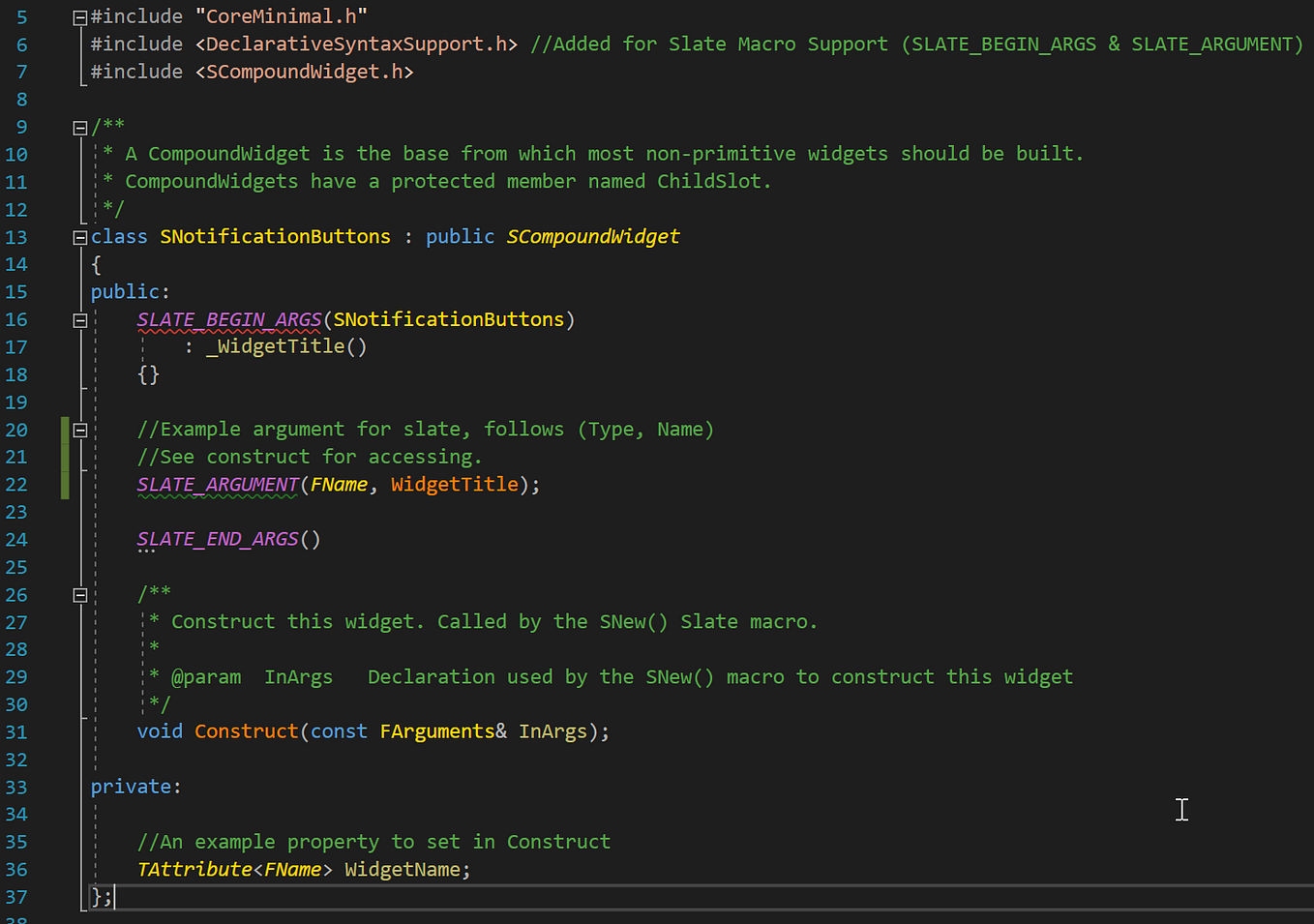
Task: Collapse the SLATE_BEGIN_ARGS fold region
Action: click(x=78, y=319)
